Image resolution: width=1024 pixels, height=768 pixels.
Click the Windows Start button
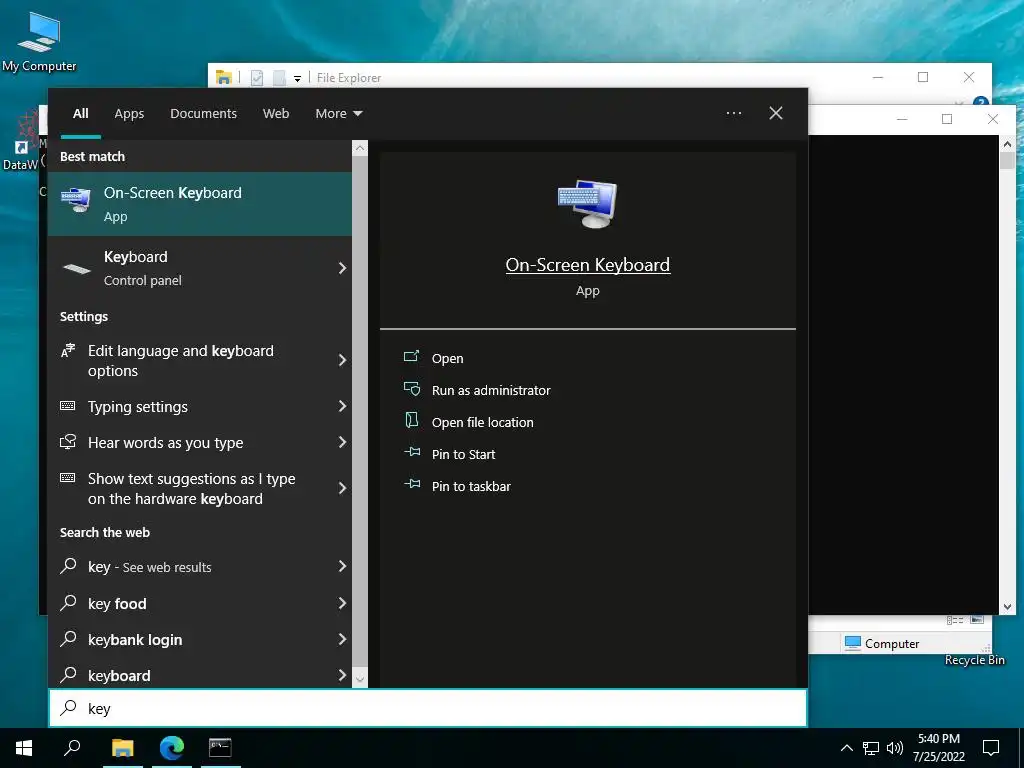point(24,748)
